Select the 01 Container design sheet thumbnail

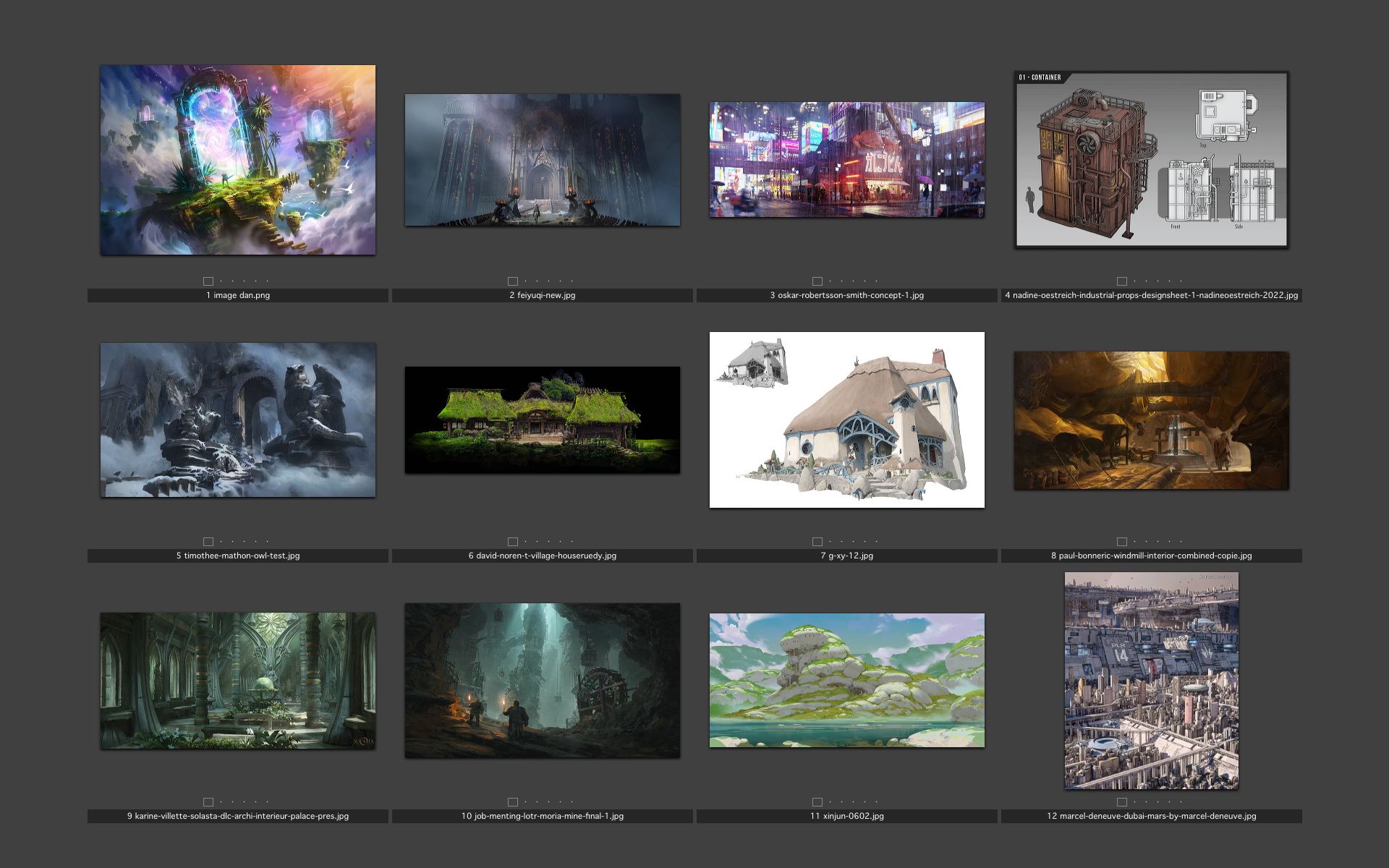(1152, 160)
